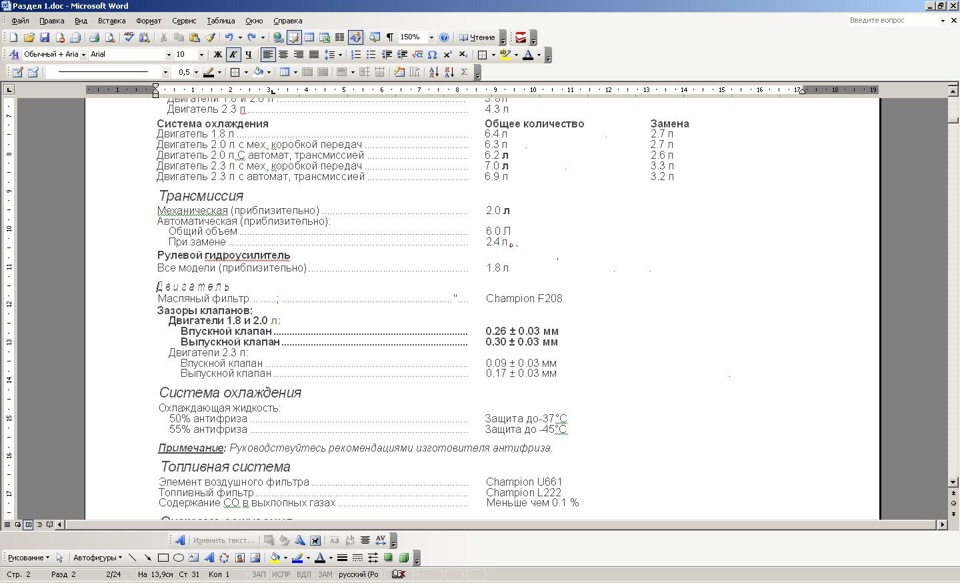Justify text alignment

pos(313,55)
